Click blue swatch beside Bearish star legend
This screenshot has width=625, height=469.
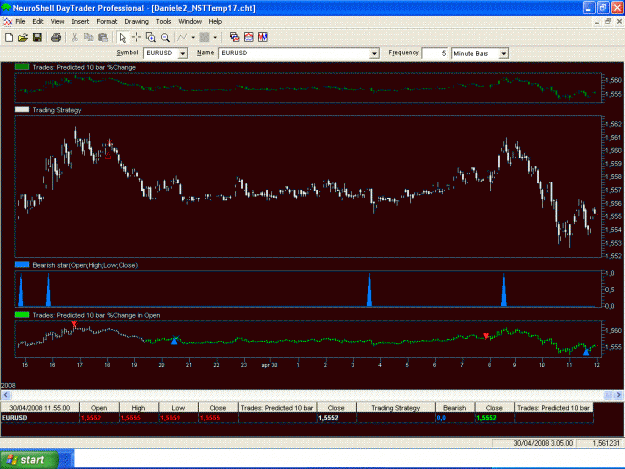point(22,265)
